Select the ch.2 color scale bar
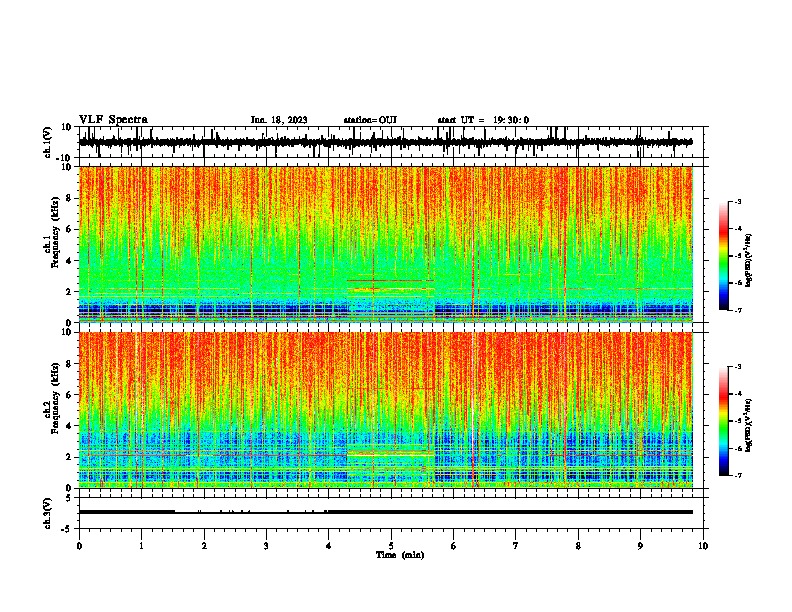792x612 pixels. coord(724,421)
